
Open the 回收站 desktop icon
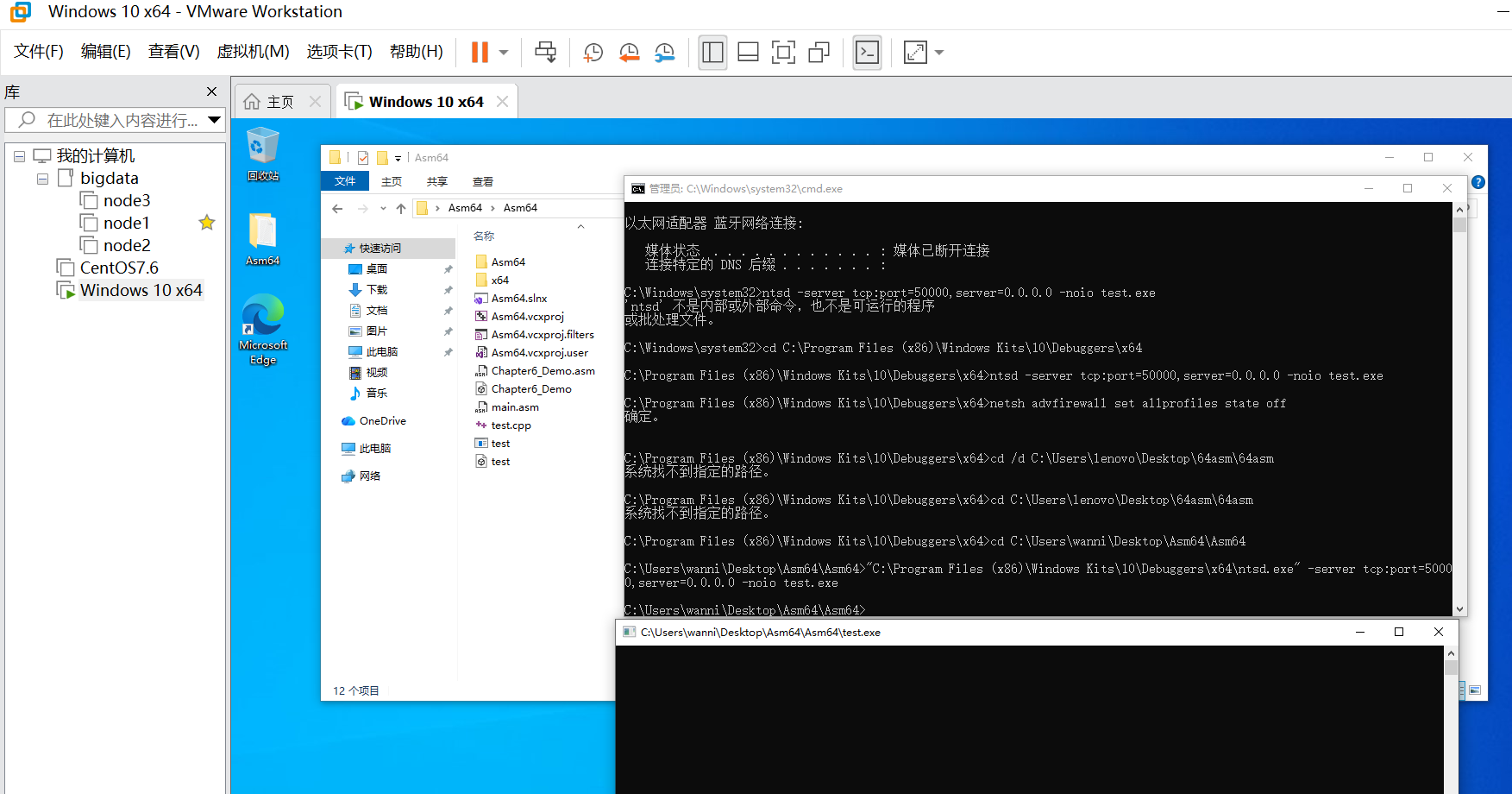tap(263, 154)
